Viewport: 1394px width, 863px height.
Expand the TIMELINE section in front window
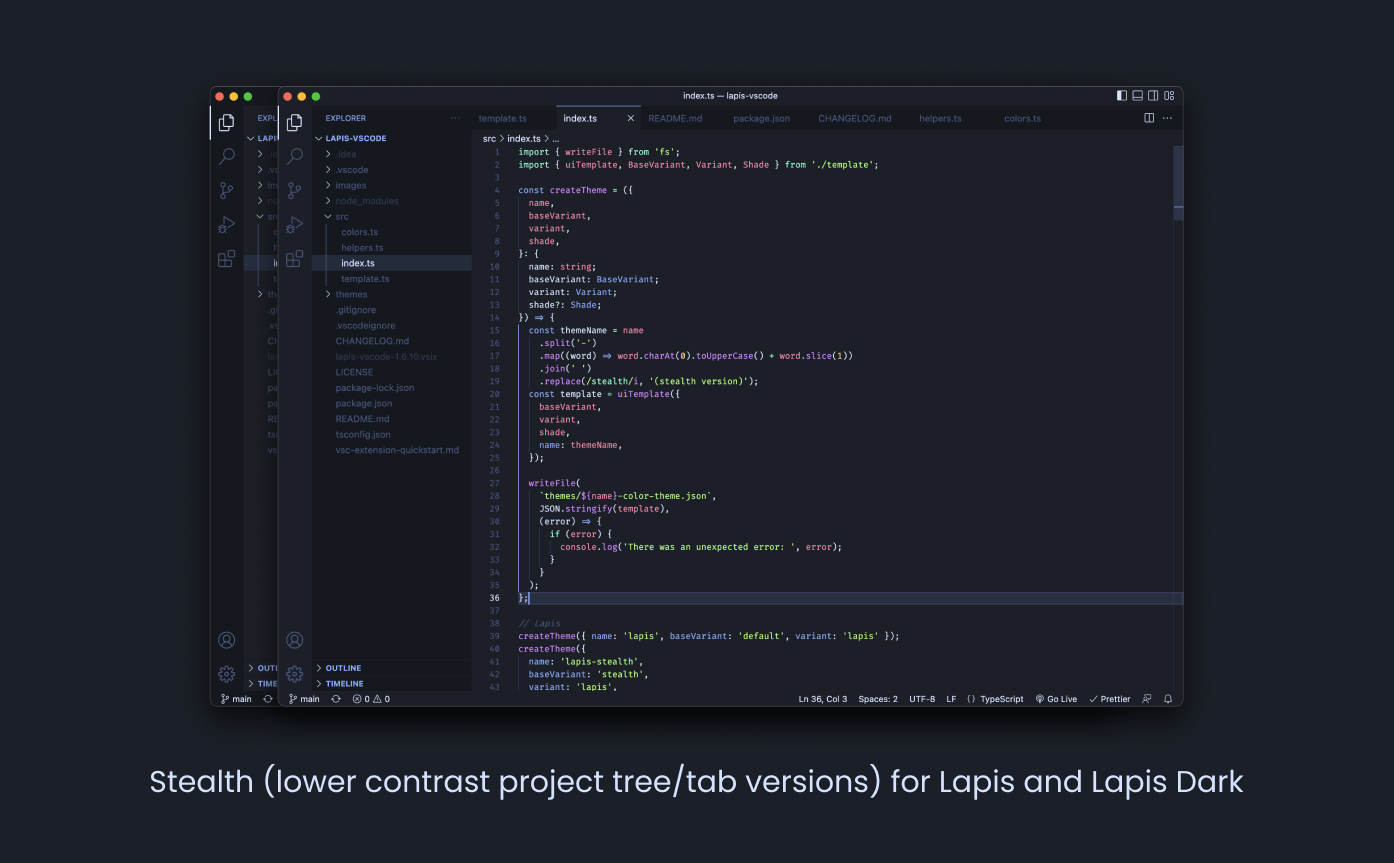point(392,684)
